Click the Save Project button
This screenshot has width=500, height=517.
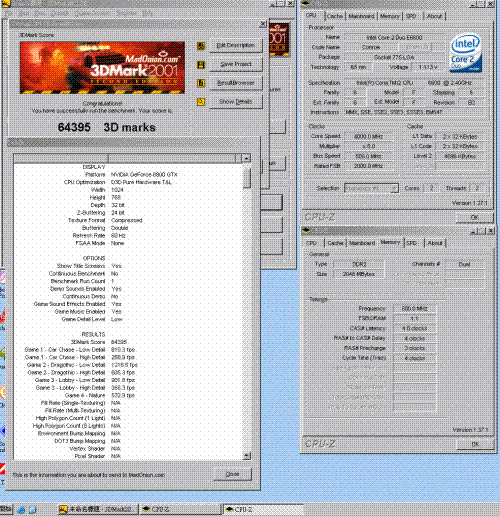(x=236, y=64)
